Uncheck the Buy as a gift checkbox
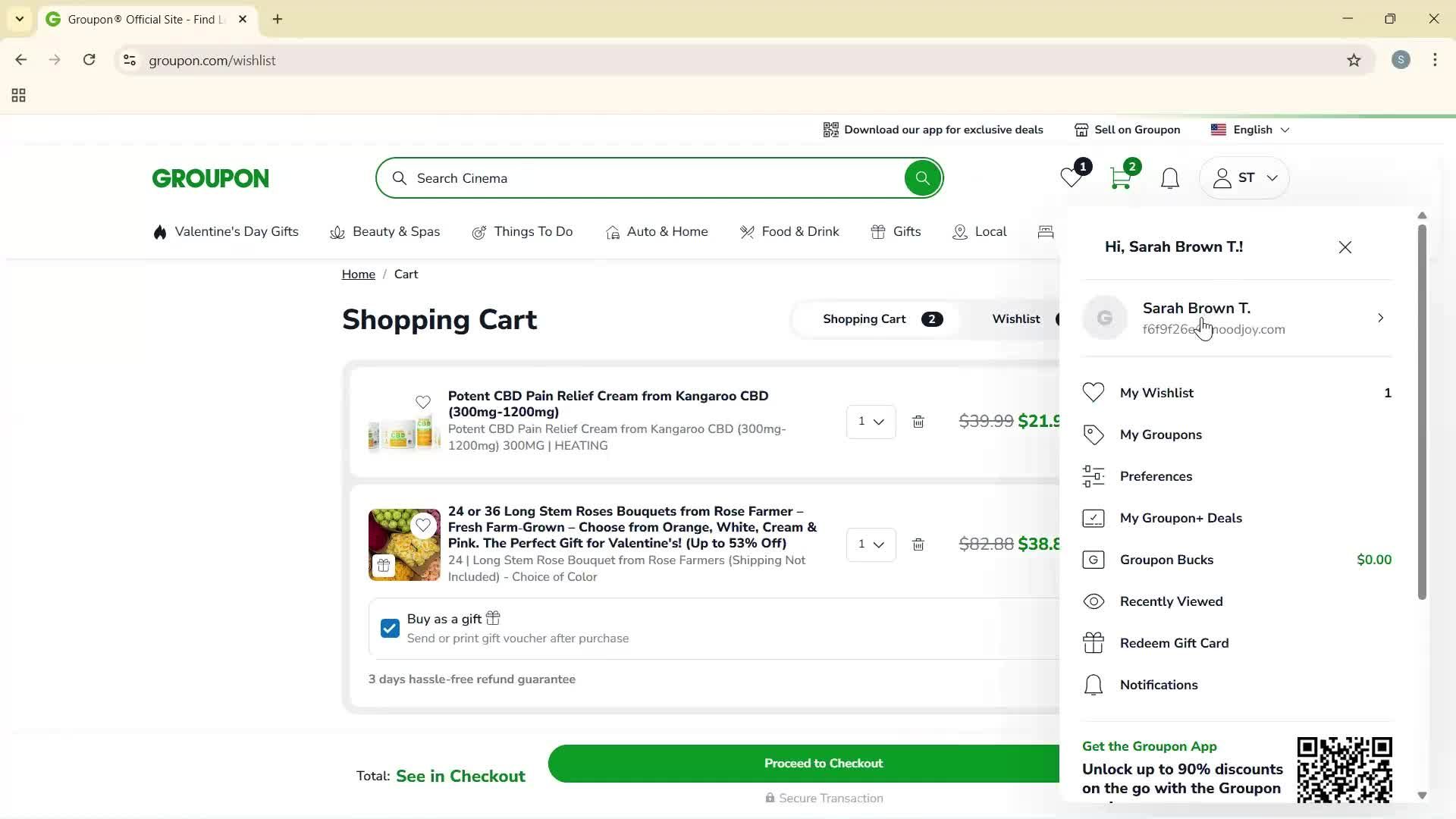The image size is (1456, 819). point(389,628)
